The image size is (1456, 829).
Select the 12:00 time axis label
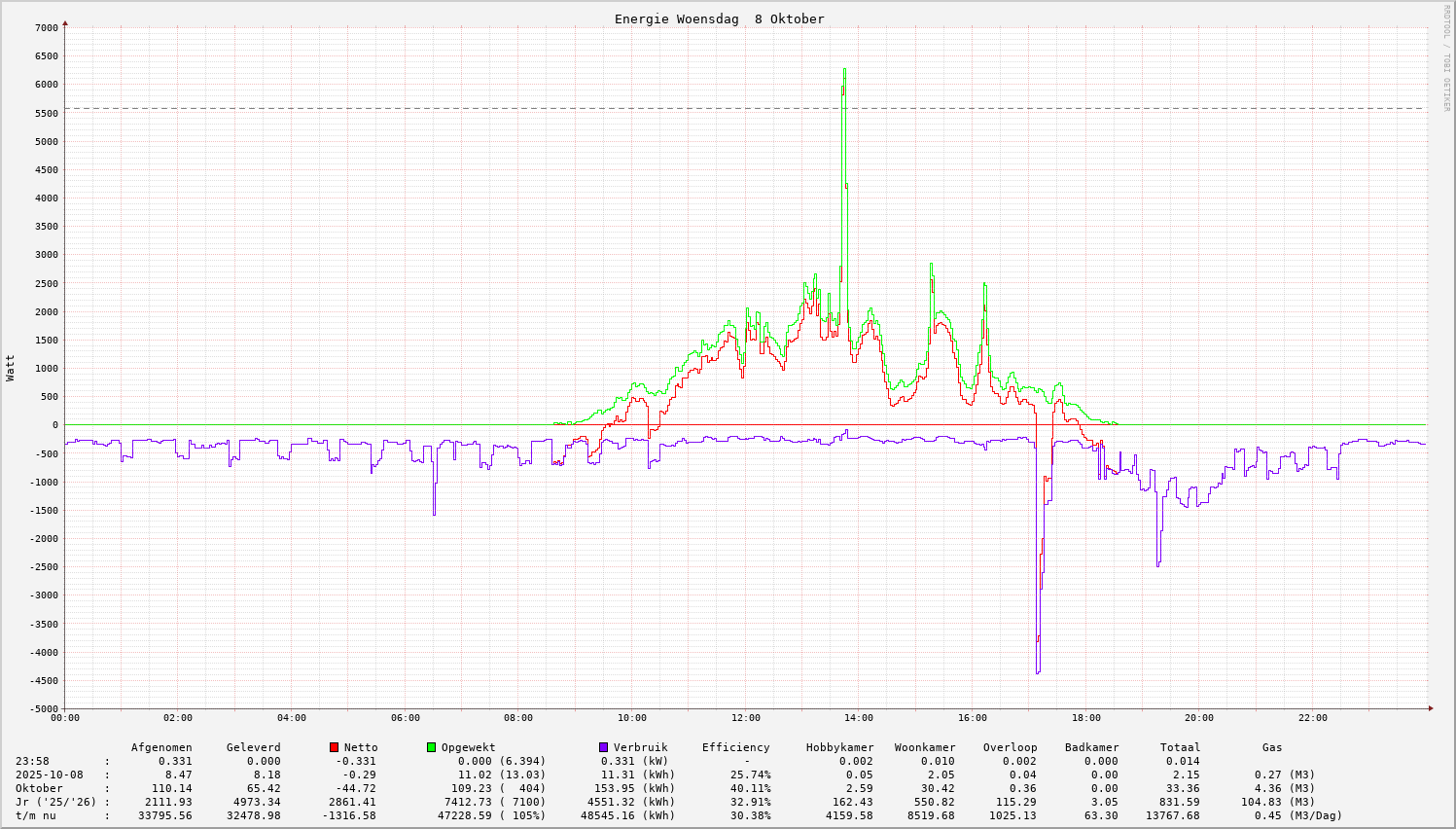tap(745, 718)
